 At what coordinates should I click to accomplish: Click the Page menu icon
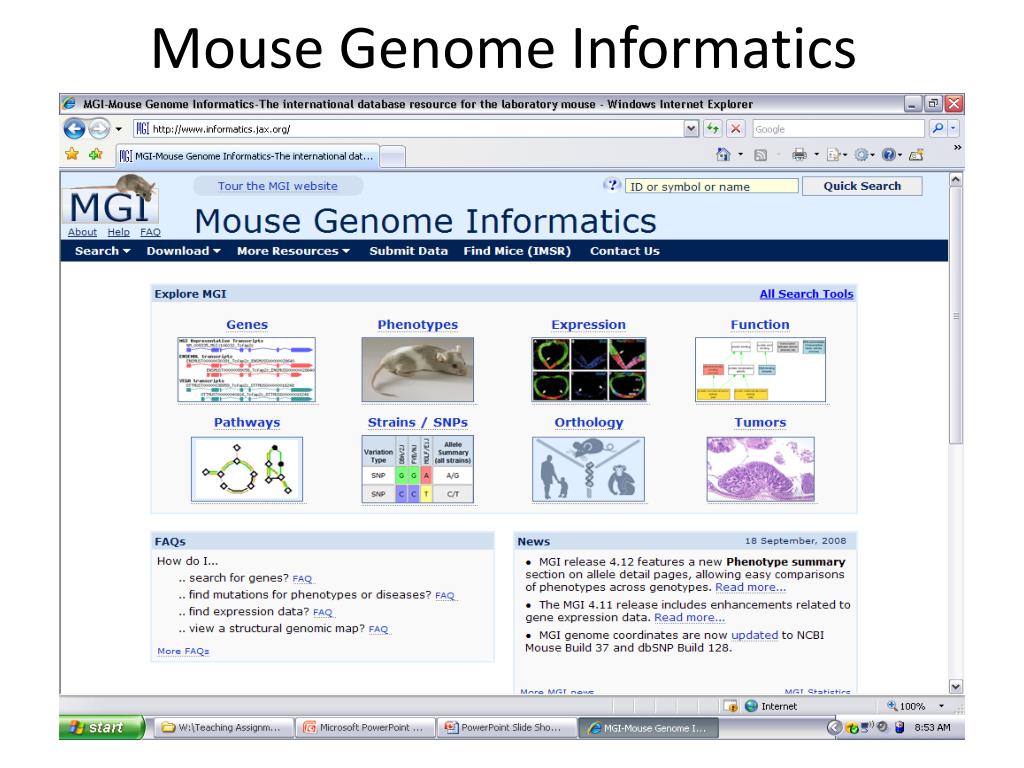pyautogui.click(x=833, y=155)
